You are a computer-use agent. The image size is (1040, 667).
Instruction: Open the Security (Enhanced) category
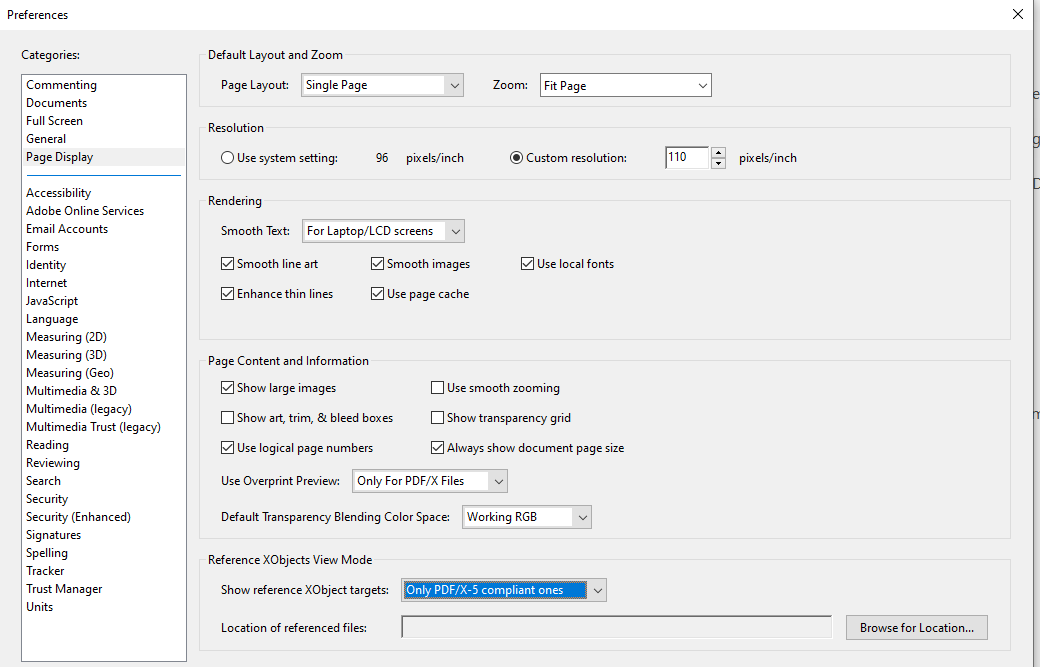click(78, 517)
